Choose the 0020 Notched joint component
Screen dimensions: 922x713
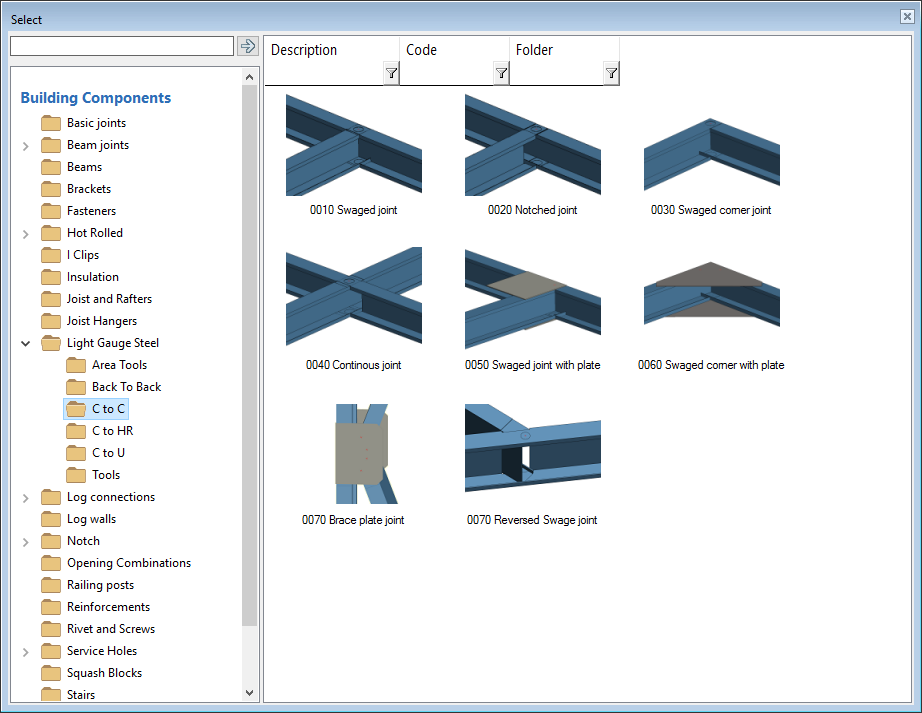pyautogui.click(x=532, y=146)
